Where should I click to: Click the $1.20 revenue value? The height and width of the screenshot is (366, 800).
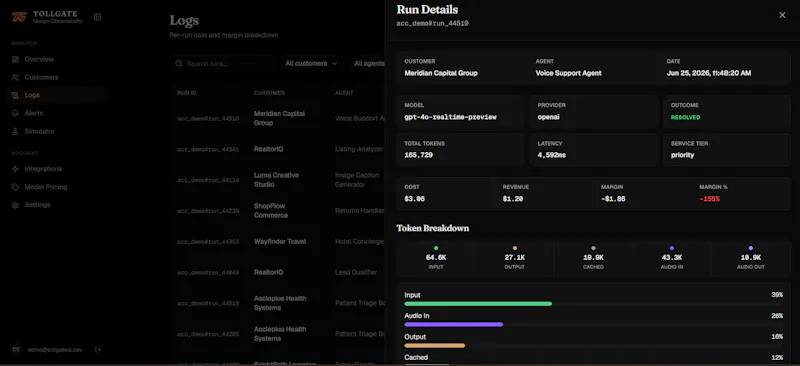pos(513,199)
